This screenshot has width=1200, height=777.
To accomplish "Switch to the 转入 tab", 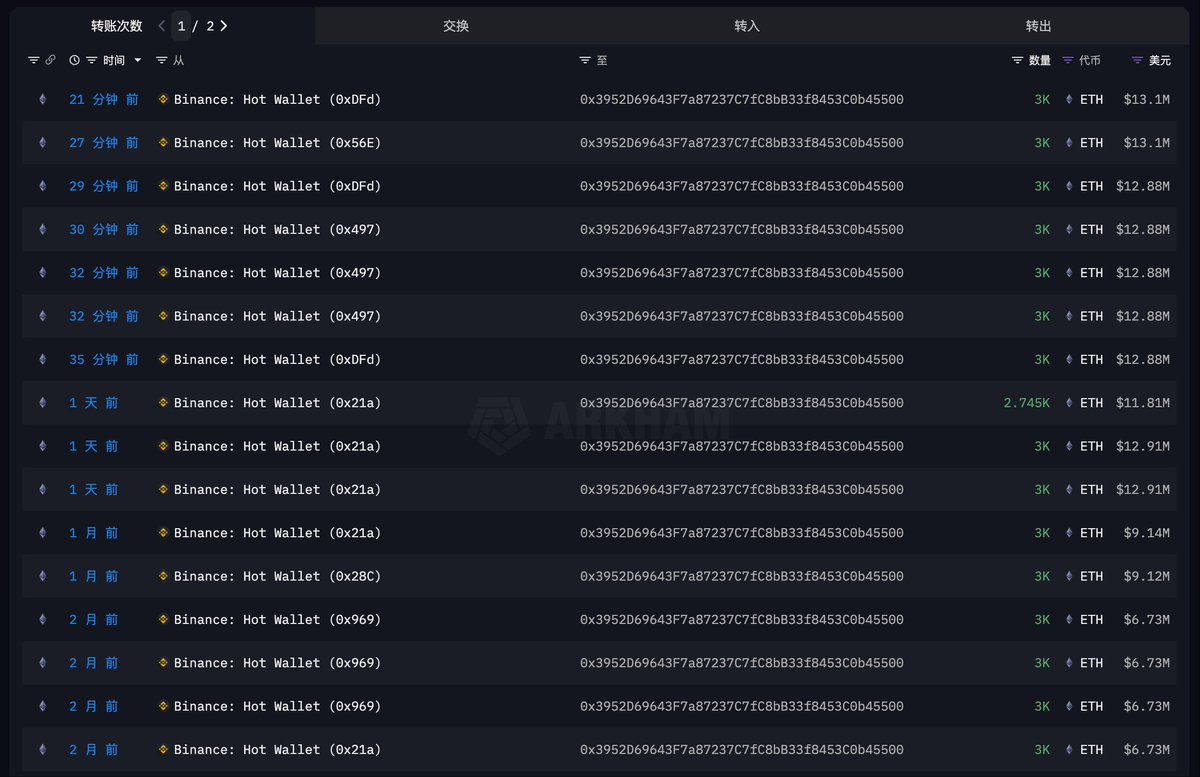I will (747, 26).
